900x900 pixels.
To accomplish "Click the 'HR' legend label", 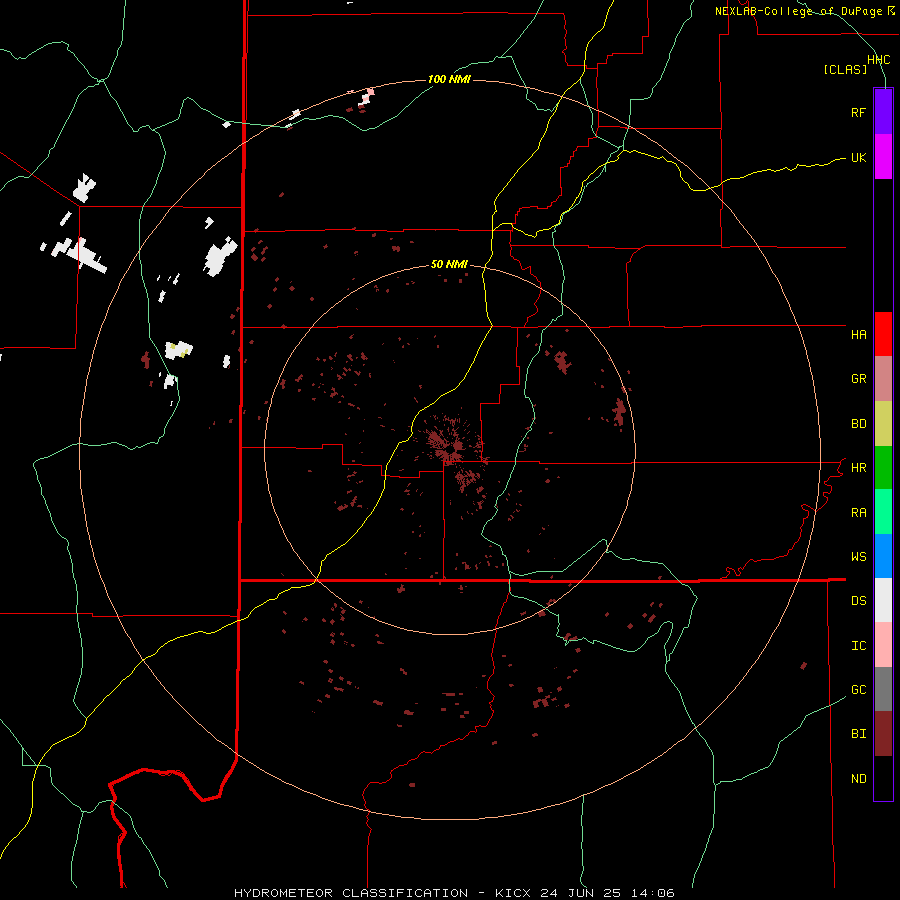I will (858, 468).
